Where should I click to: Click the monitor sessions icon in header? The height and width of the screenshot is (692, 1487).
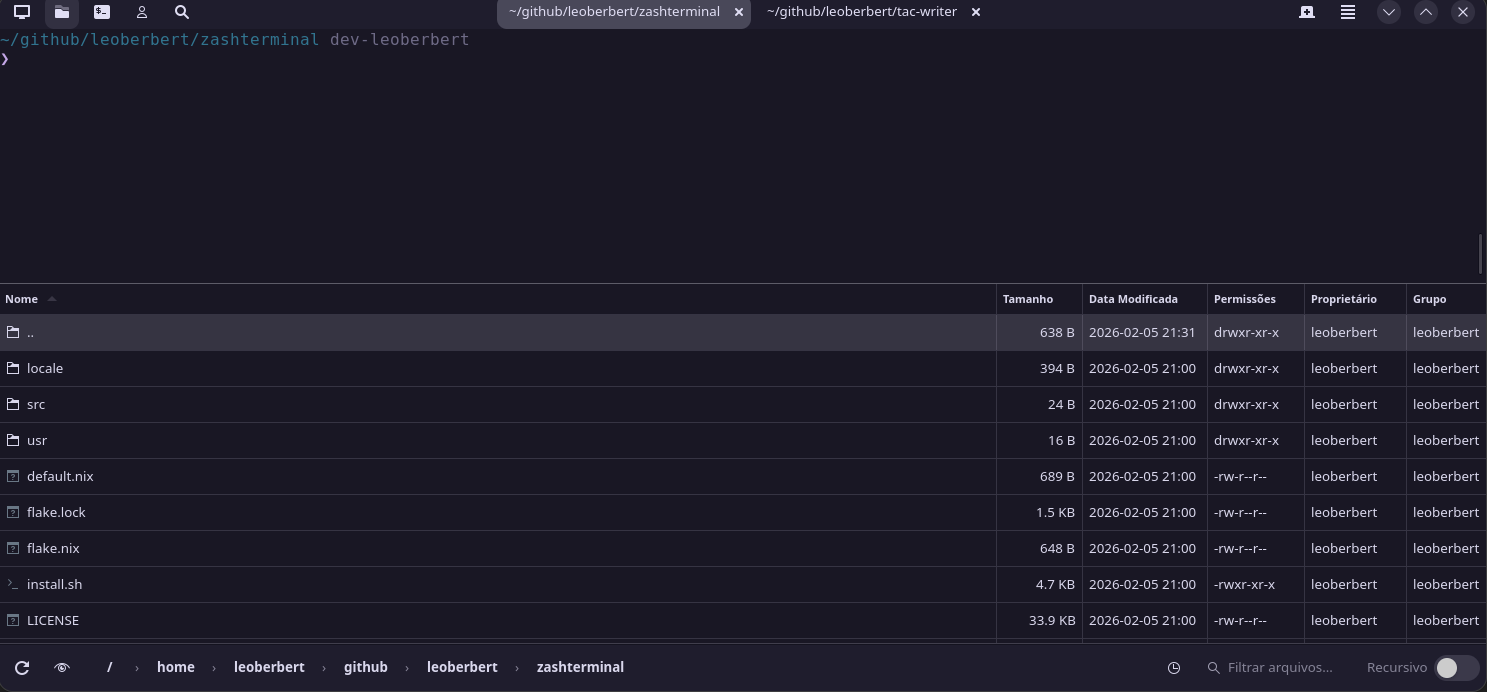tap(22, 12)
